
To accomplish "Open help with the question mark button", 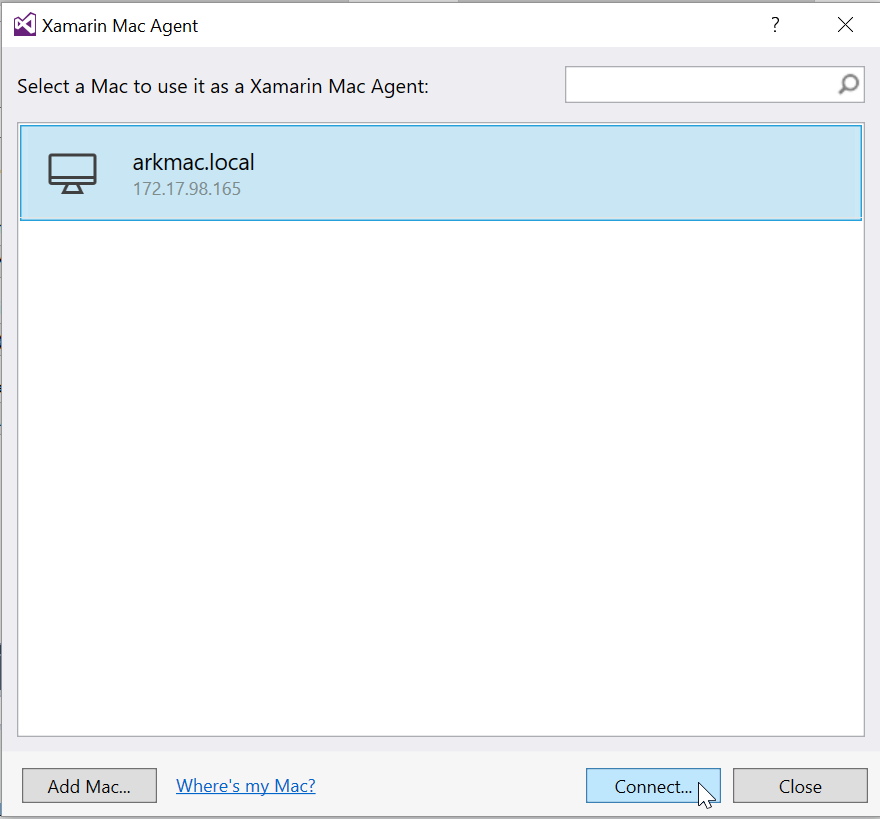I will pos(775,25).
